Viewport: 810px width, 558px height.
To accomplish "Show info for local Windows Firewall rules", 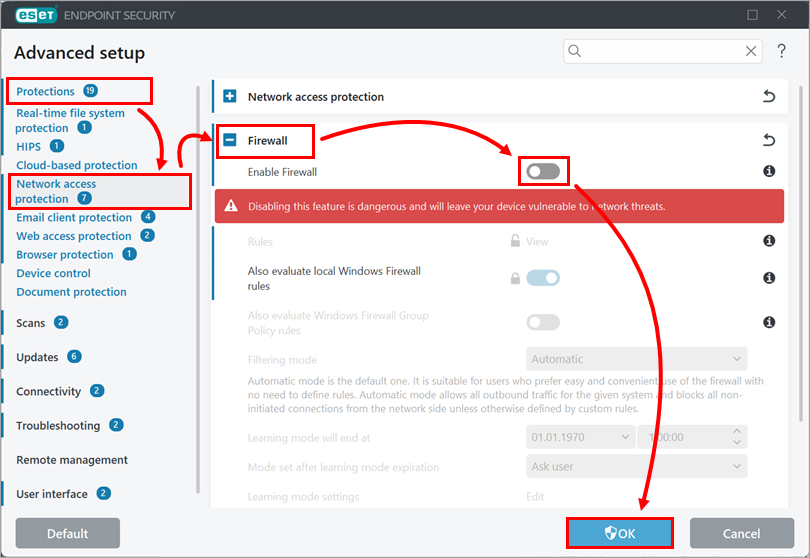I will (769, 278).
